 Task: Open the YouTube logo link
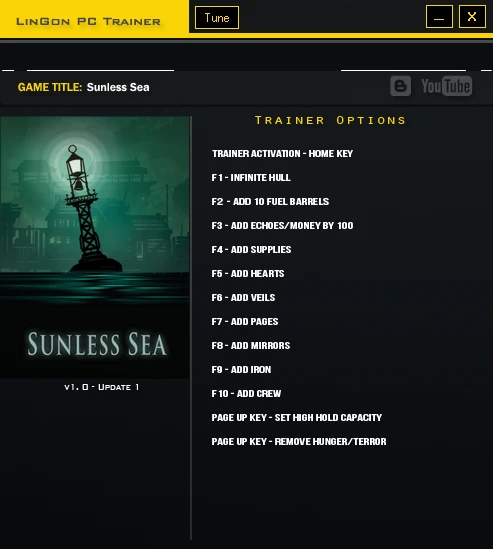pyautogui.click(x=446, y=86)
